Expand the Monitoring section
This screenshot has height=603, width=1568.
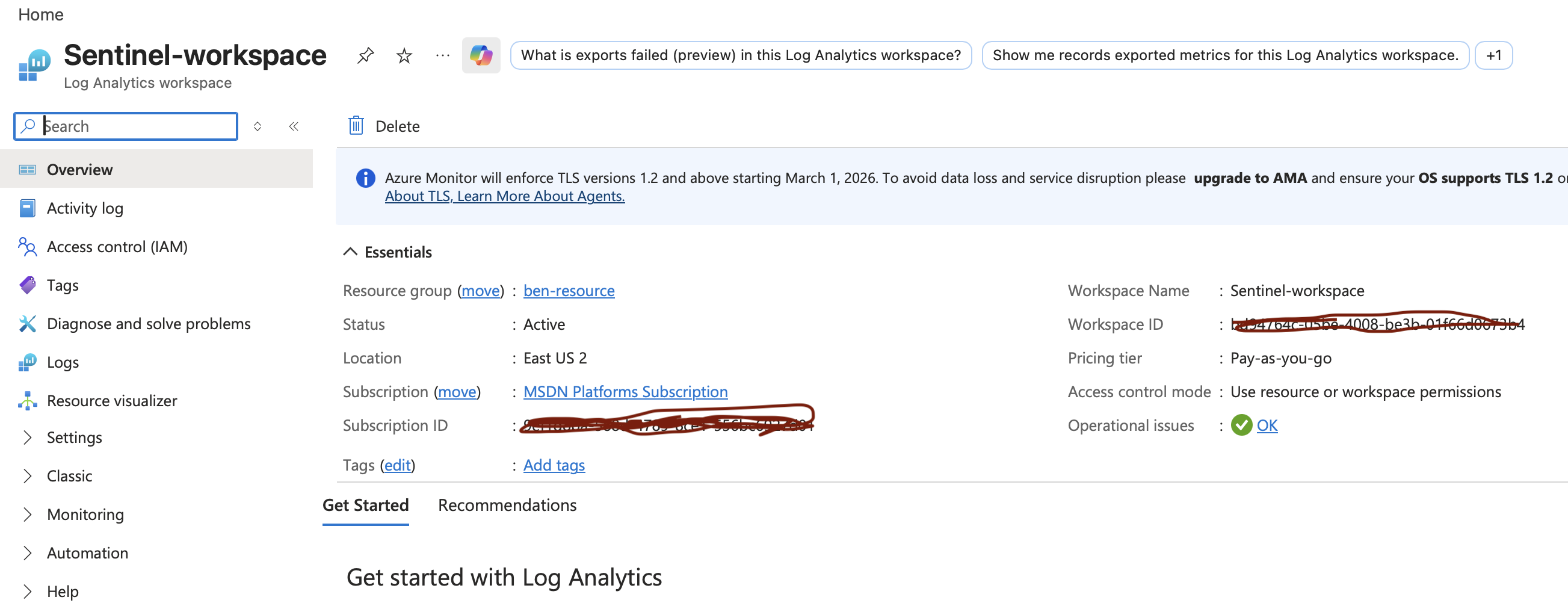[x=85, y=514]
